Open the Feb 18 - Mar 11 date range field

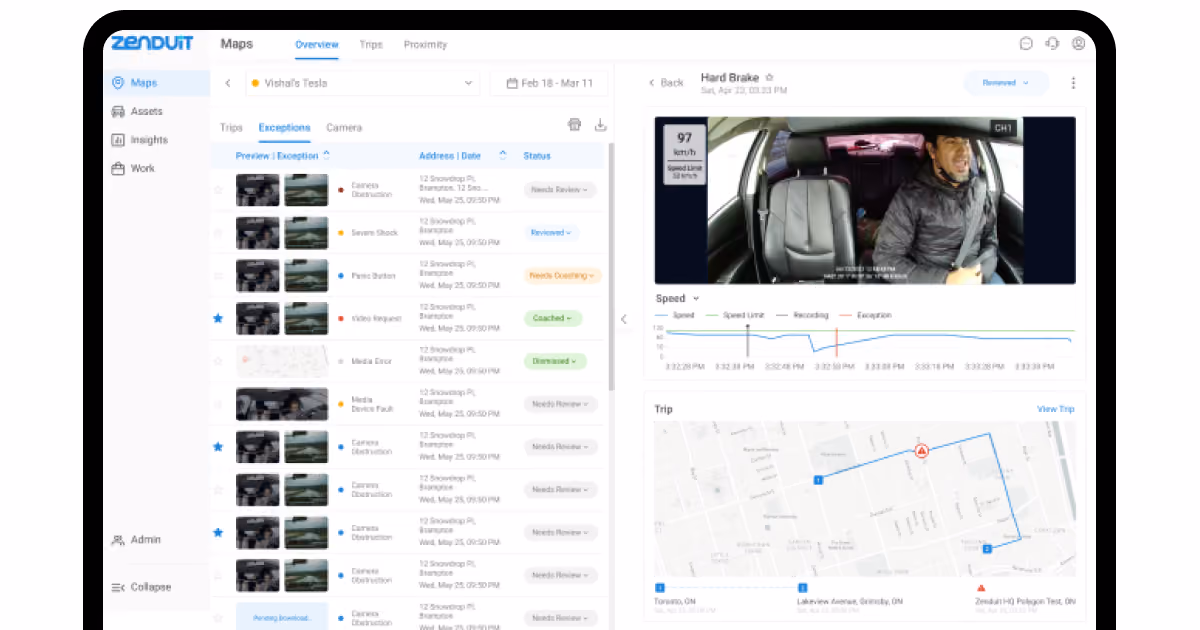click(549, 83)
